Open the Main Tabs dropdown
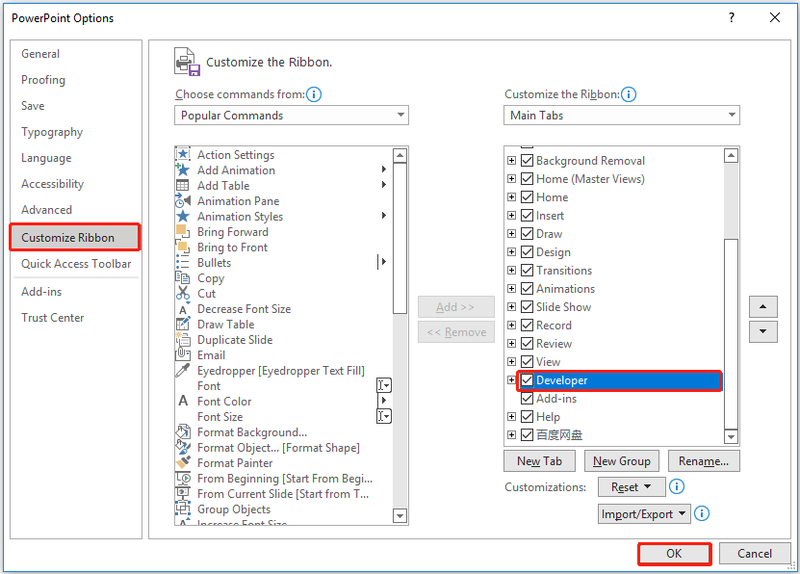 point(621,115)
